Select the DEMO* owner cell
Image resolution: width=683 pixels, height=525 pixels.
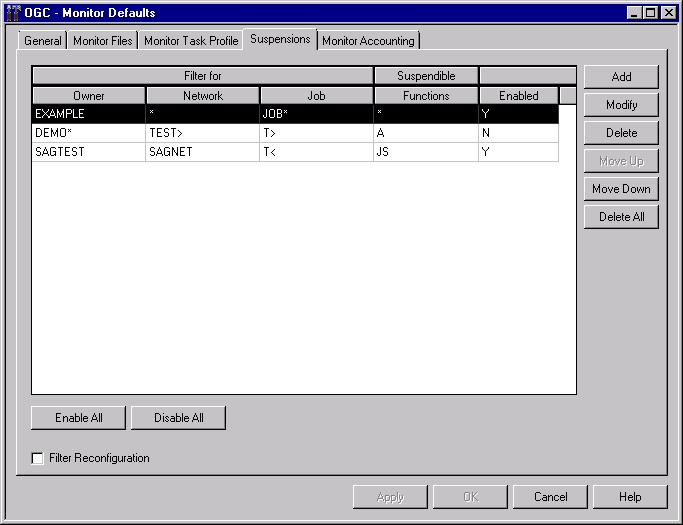[x=89, y=133]
